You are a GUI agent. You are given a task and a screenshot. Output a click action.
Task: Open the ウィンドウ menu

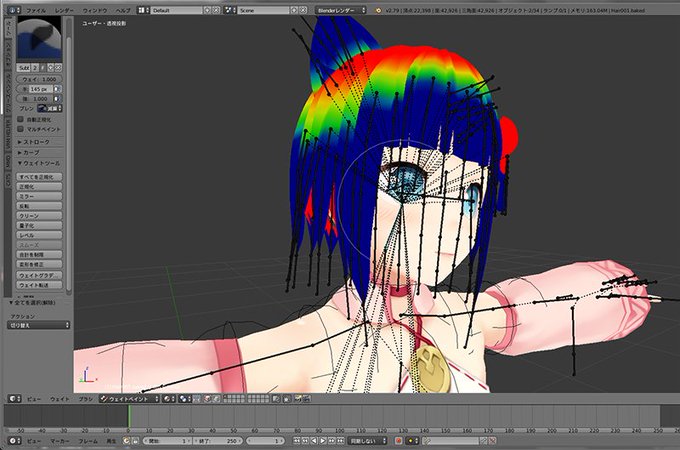tap(95, 10)
